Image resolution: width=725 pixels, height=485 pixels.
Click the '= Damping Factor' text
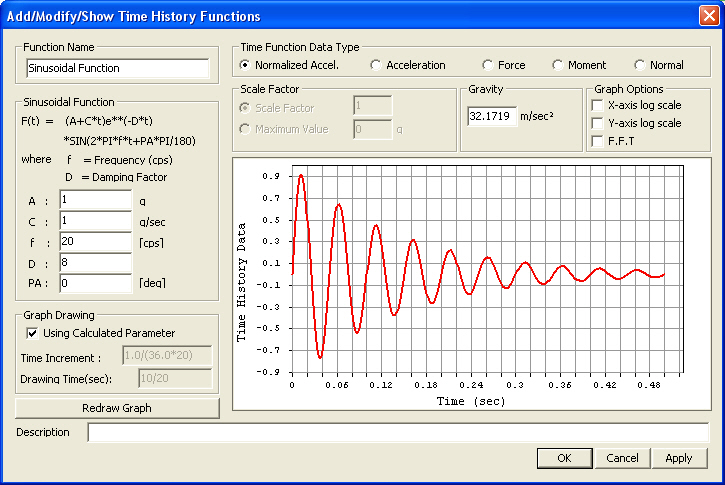tap(124, 177)
